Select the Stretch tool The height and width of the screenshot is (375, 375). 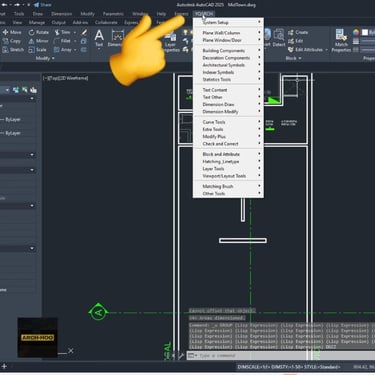(13, 50)
